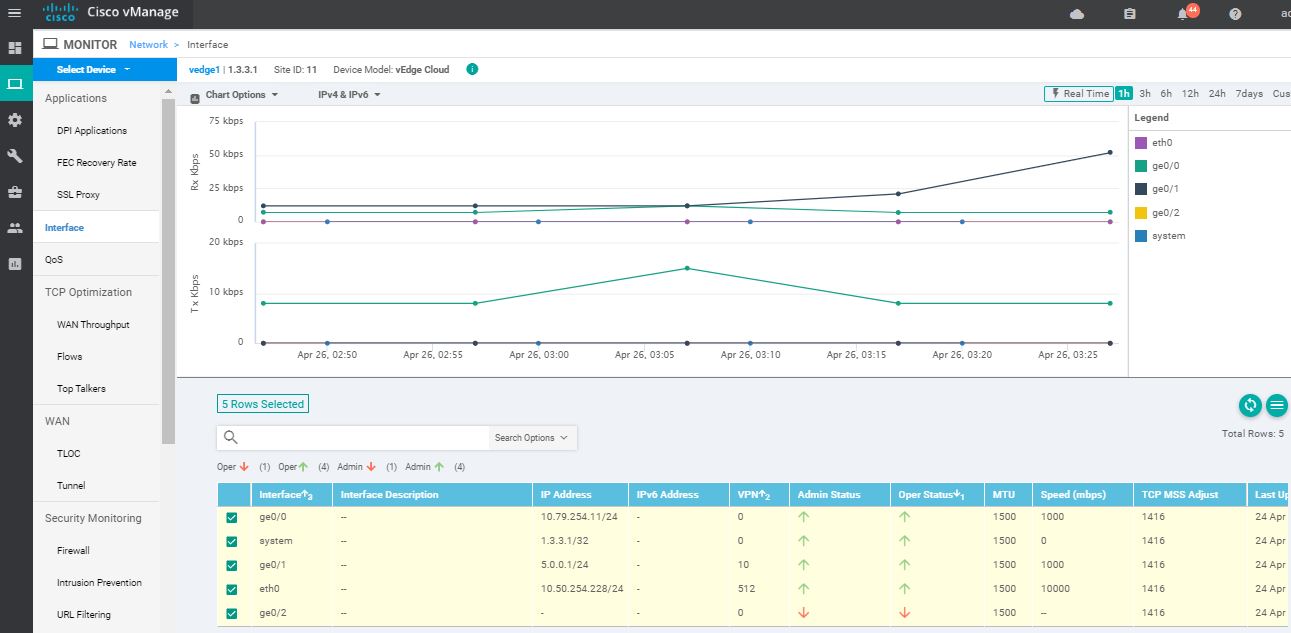1291x633 pixels.
Task: Open the Configuration gear icon in the sidebar
Action: 15,120
